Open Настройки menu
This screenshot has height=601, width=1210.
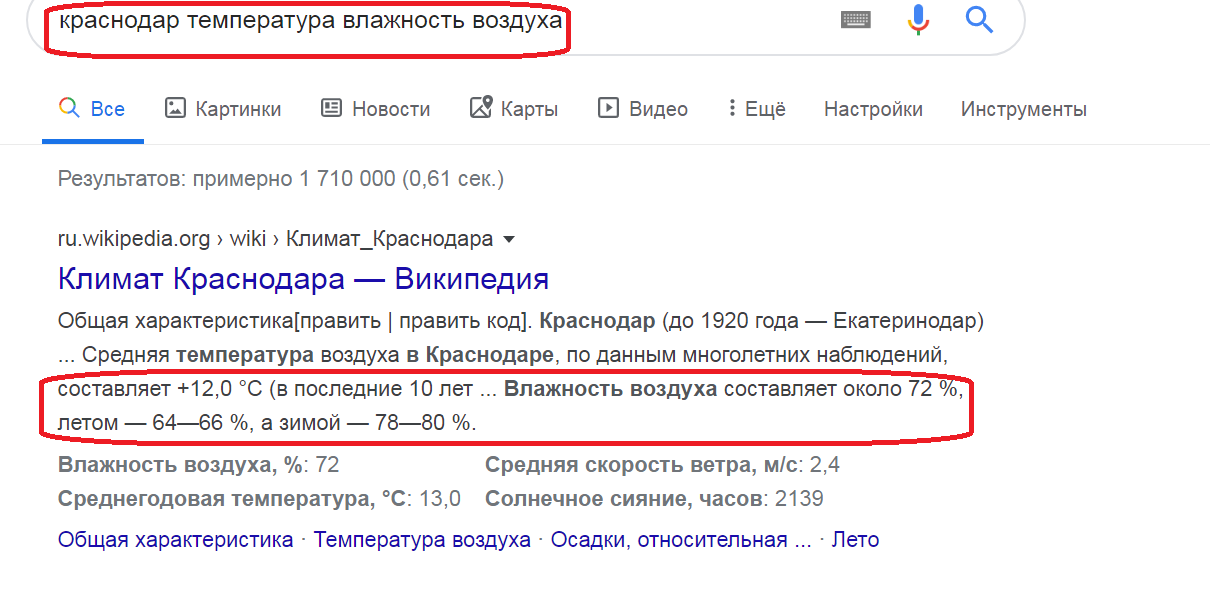point(873,109)
